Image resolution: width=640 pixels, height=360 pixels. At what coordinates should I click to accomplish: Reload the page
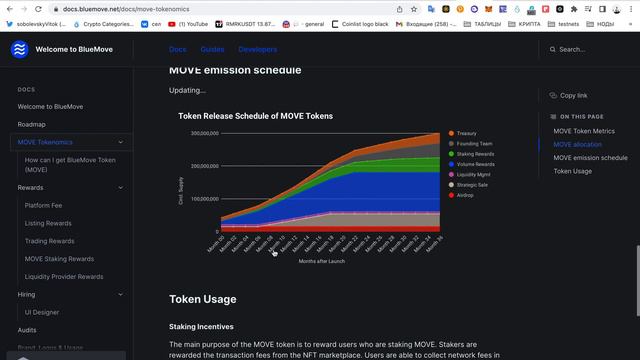coord(38,9)
